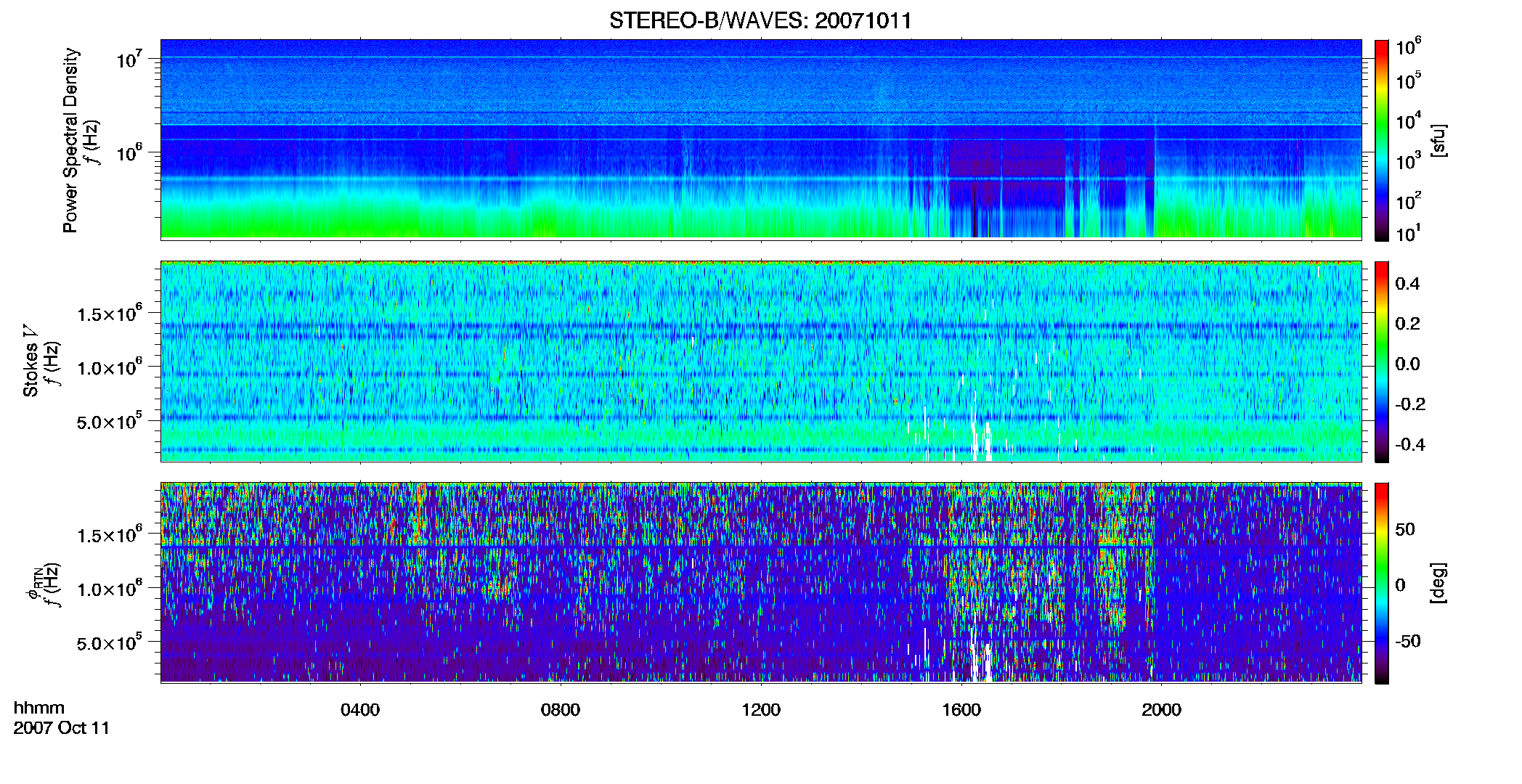This screenshot has height=784, width=1522.
Task: Click the 0.2 value on Stokes color bar
Action: (x=1407, y=324)
